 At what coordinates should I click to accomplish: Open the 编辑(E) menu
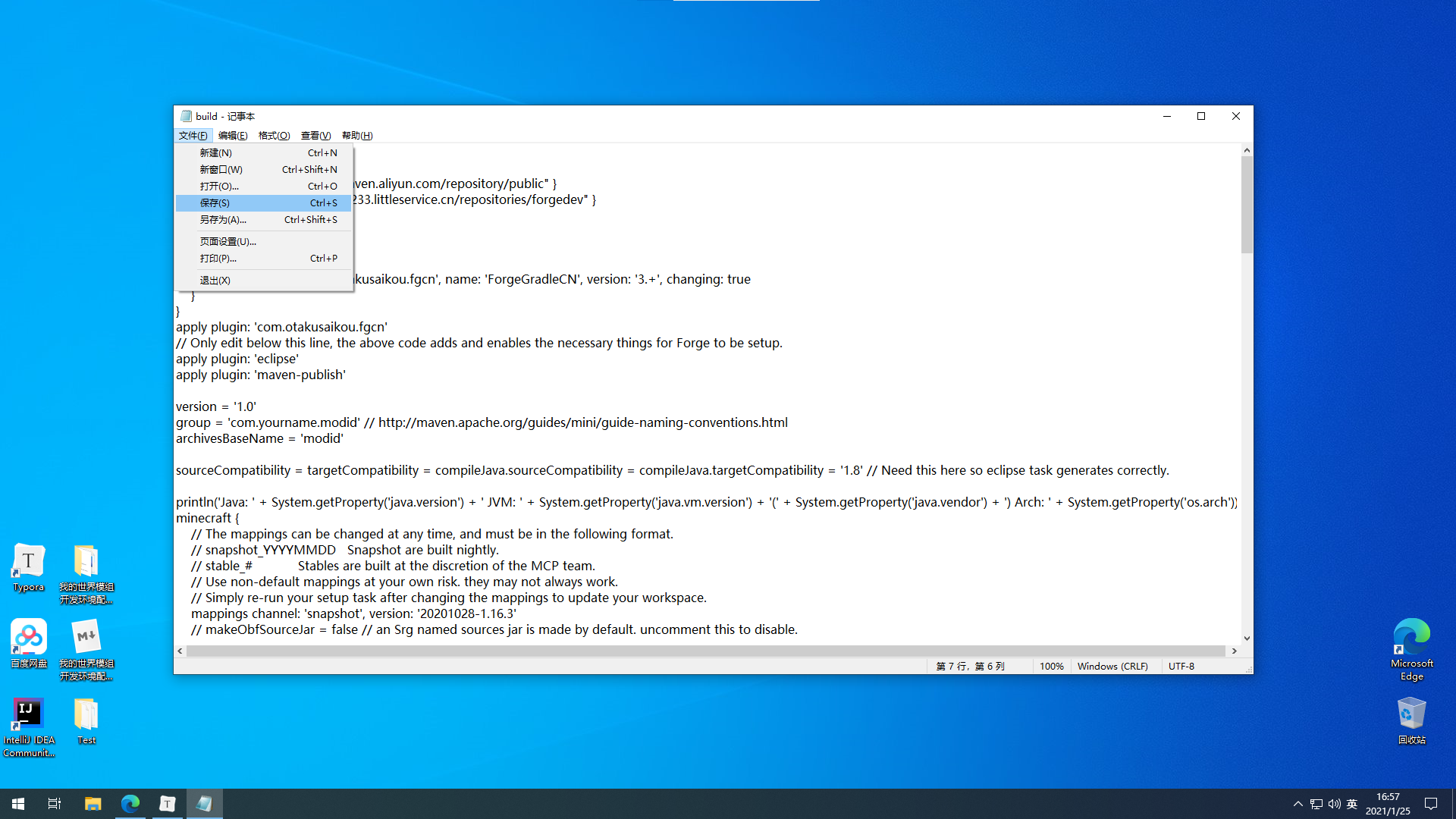point(232,136)
